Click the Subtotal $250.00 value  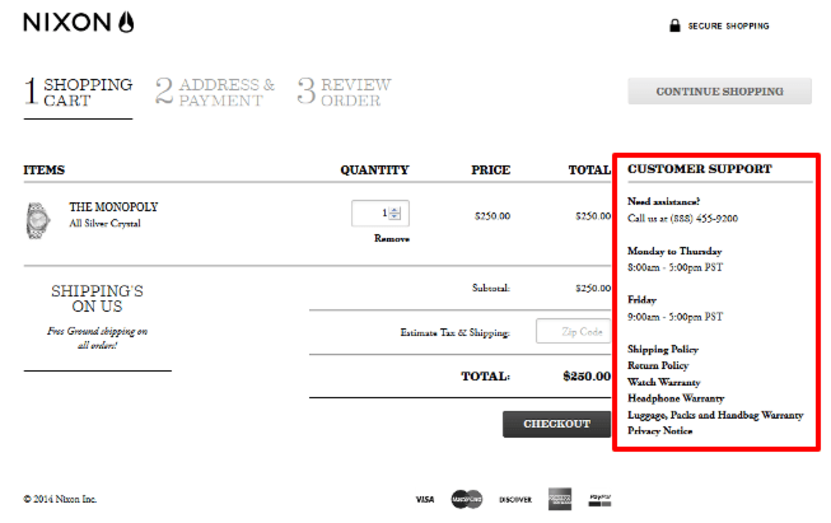pyautogui.click(x=593, y=288)
